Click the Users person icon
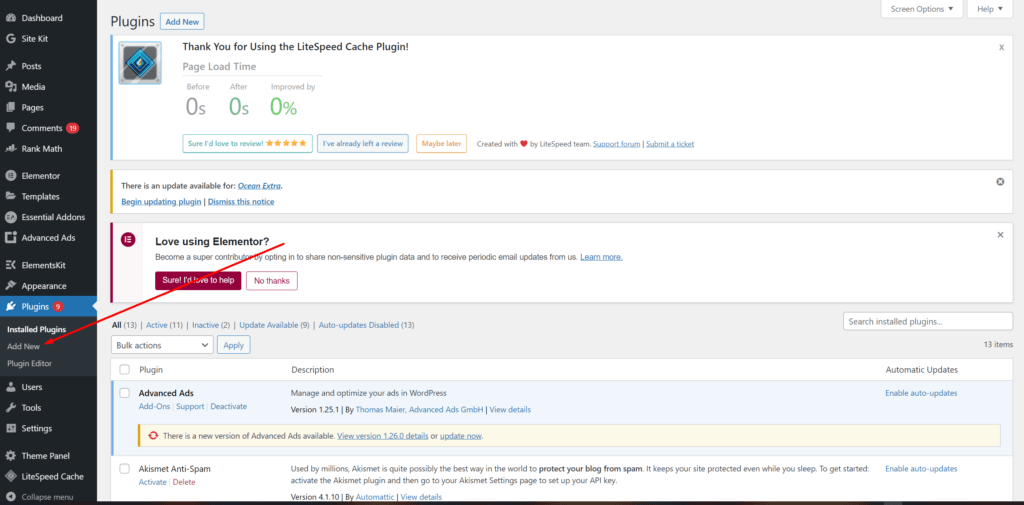 tap(10, 387)
